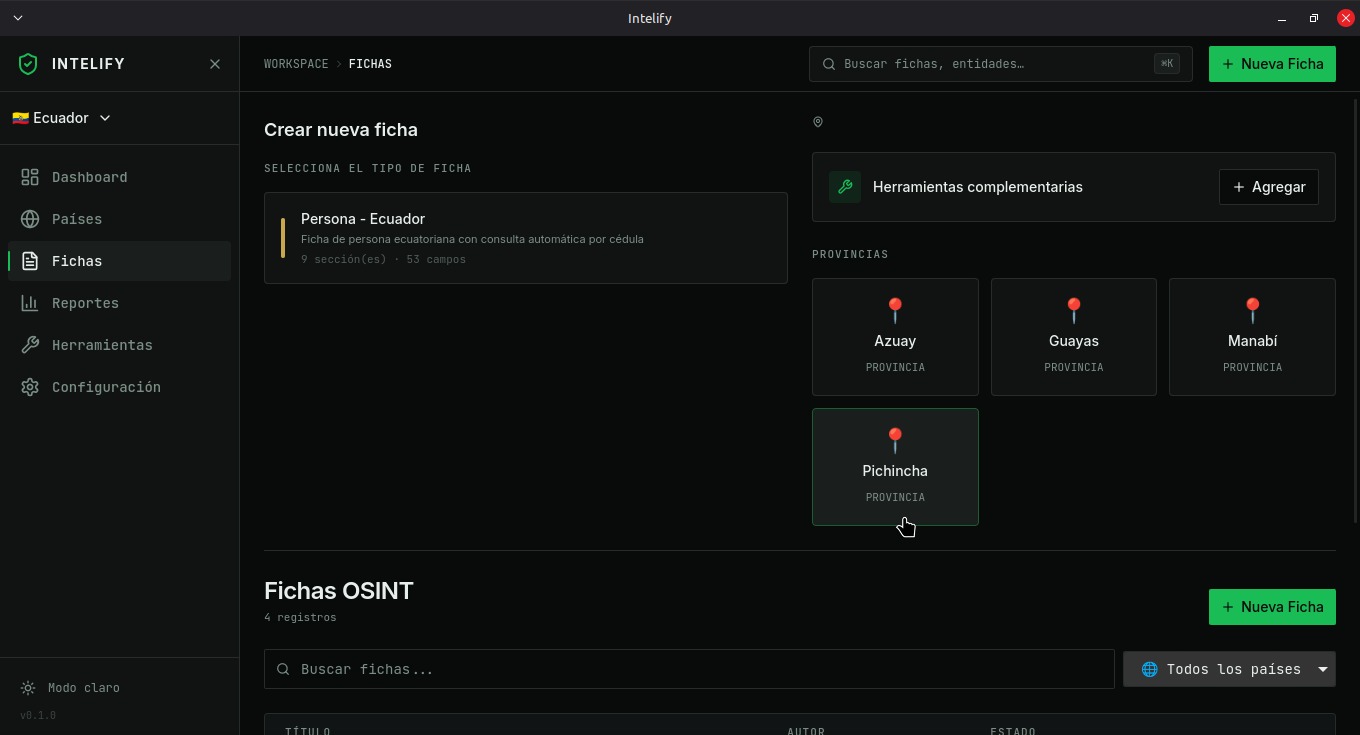Image resolution: width=1360 pixels, height=735 pixels.
Task: Open Herramientas in sidebar
Action: click(119, 345)
